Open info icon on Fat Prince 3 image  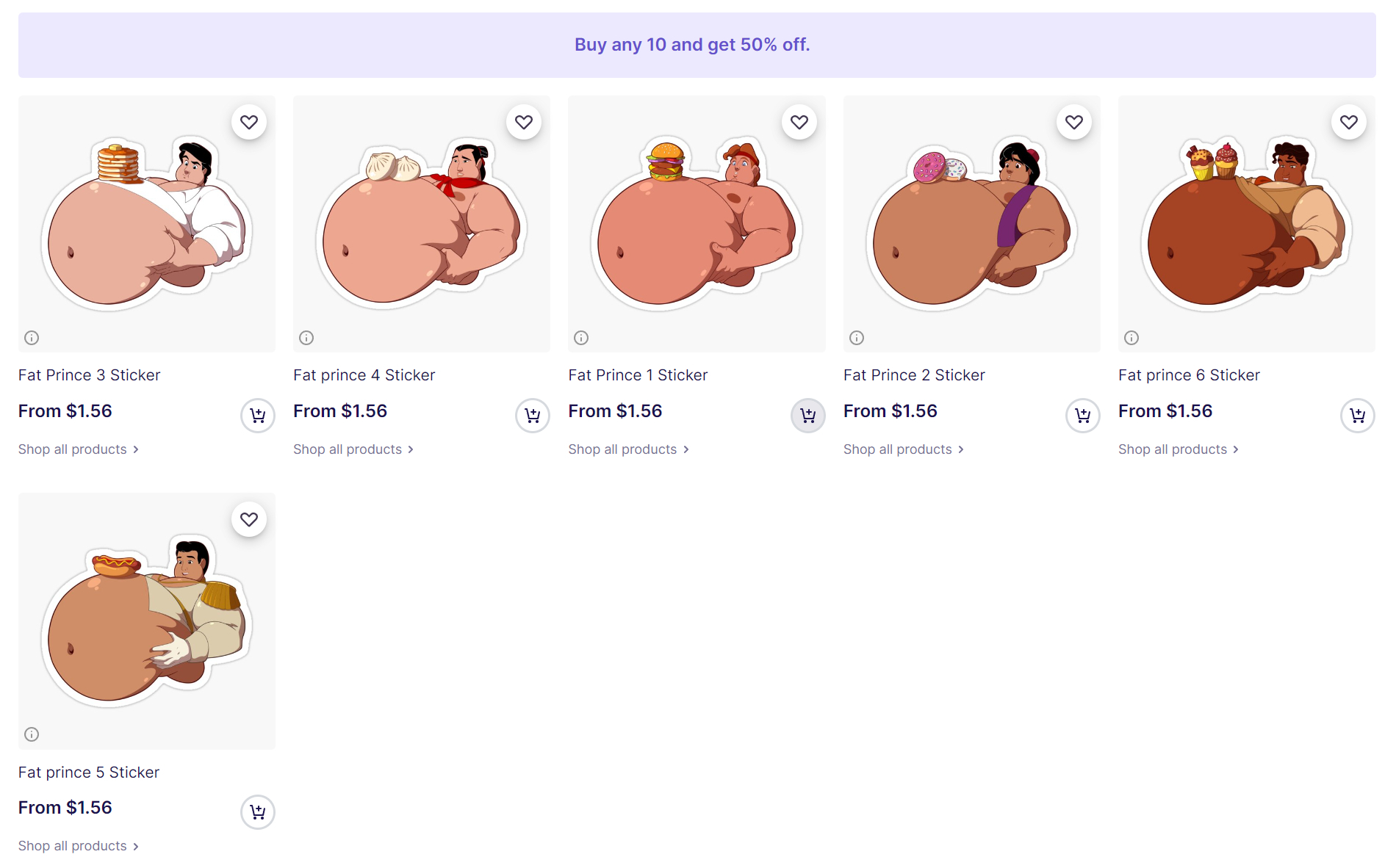tap(32, 338)
